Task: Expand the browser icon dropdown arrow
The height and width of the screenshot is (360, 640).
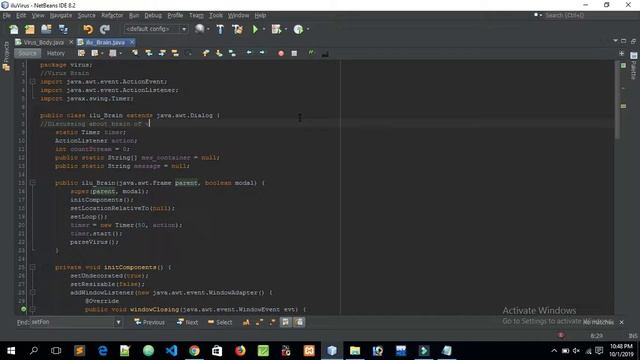Action: coord(208,29)
